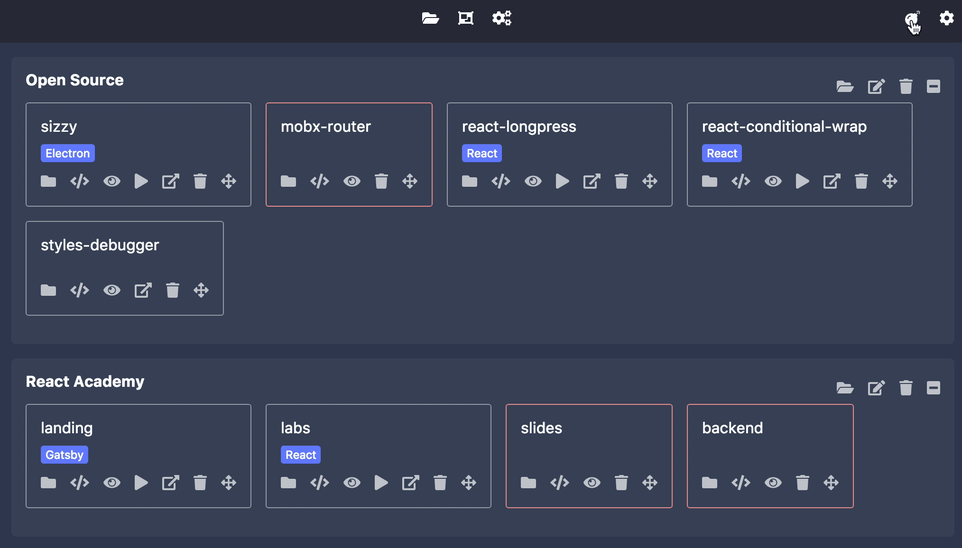This screenshot has width=962, height=548.
Task: Open react-longpress external link
Action: pos(591,181)
